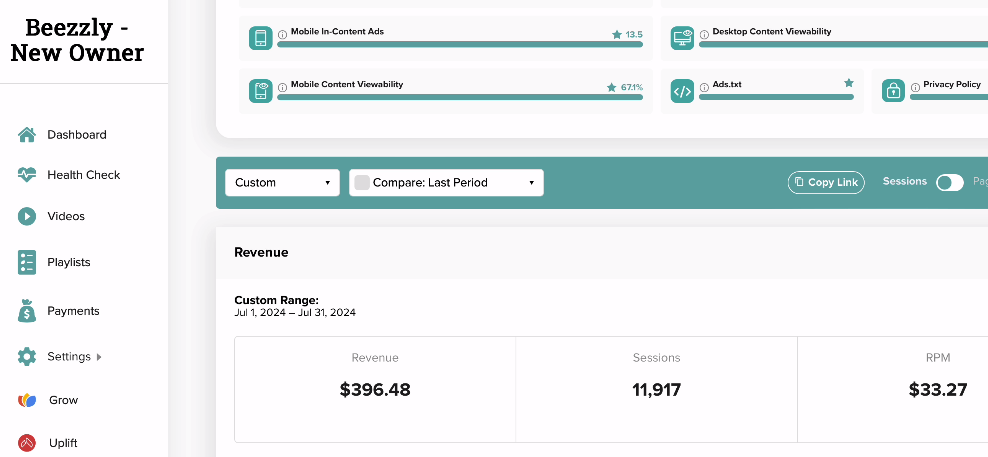Click the Jul 1, 2024 – Jul 31, 2024 range
This screenshot has width=988, height=457.
(x=295, y=313)
